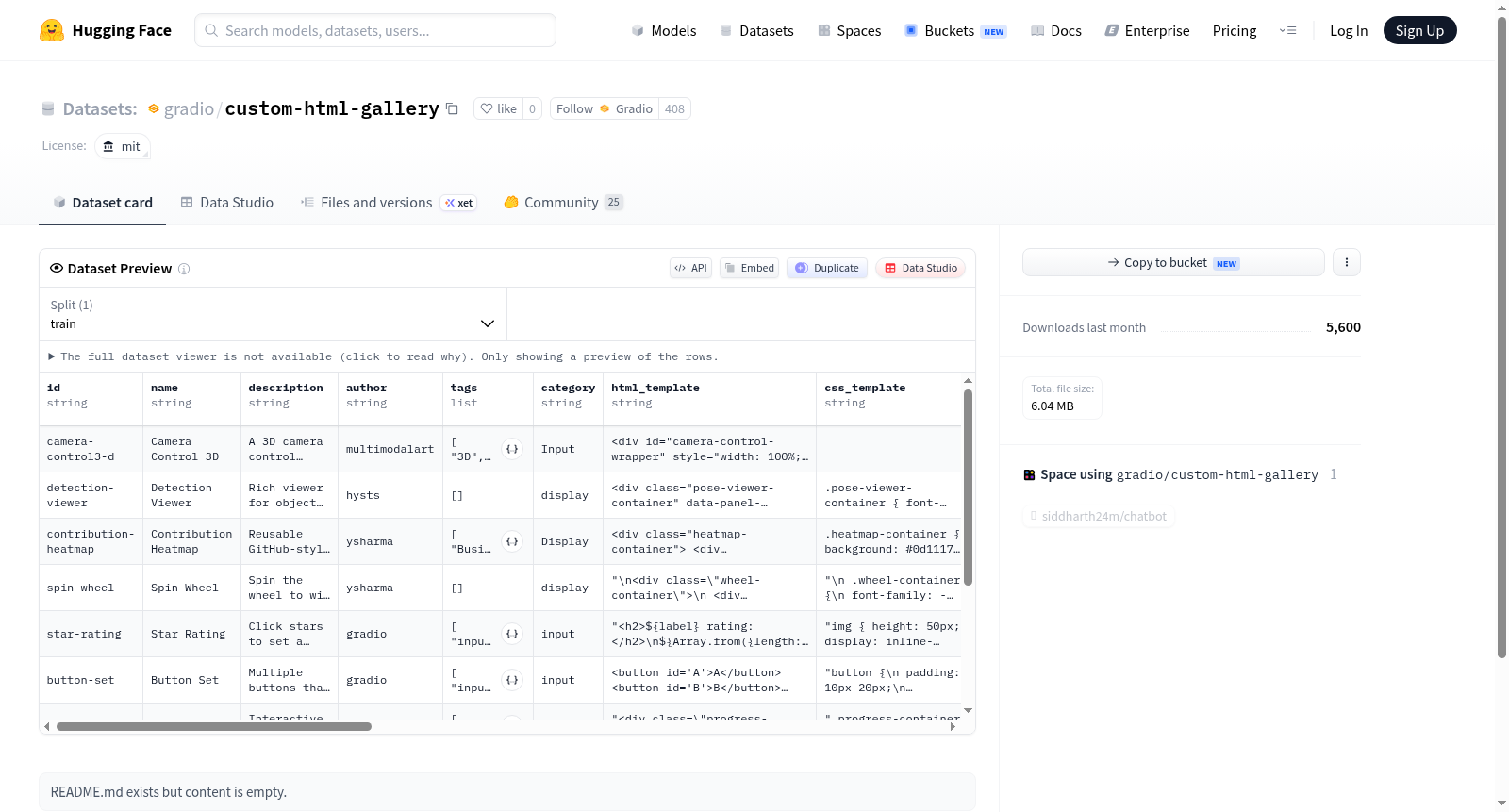Open the Enterprise page

coord(1148,31)
